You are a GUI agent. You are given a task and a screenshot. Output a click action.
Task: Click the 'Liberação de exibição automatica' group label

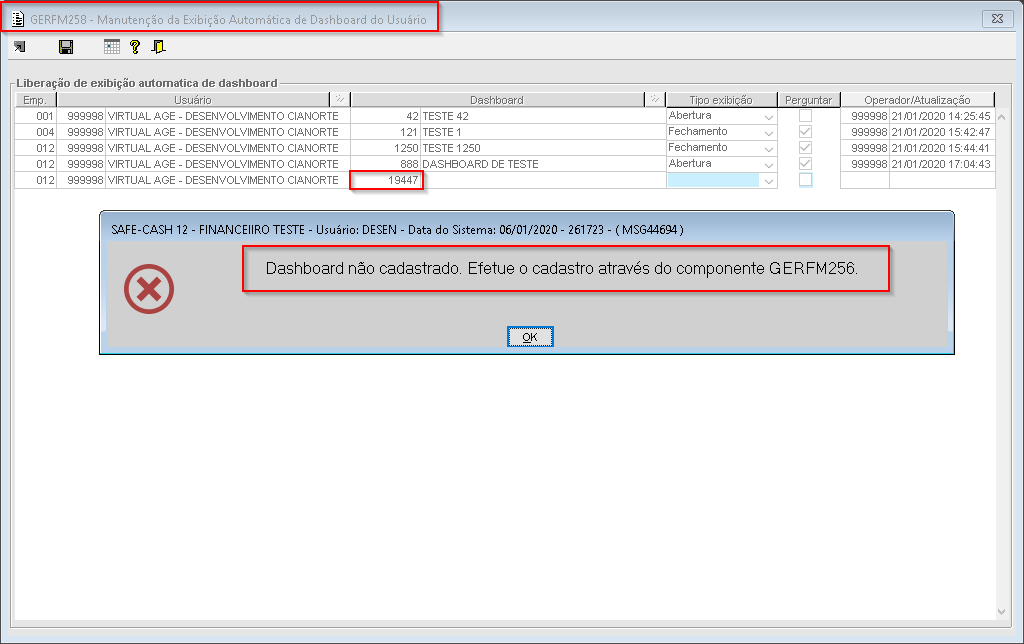(147, 83)
